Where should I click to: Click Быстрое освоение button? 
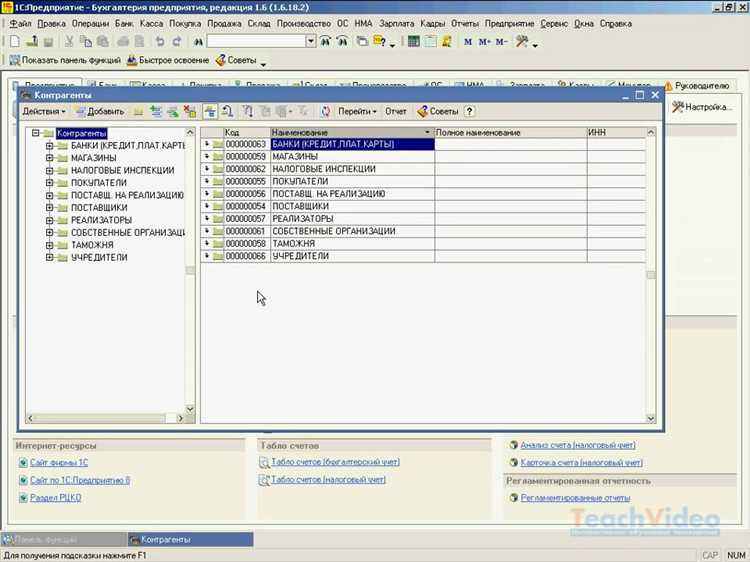168,60
